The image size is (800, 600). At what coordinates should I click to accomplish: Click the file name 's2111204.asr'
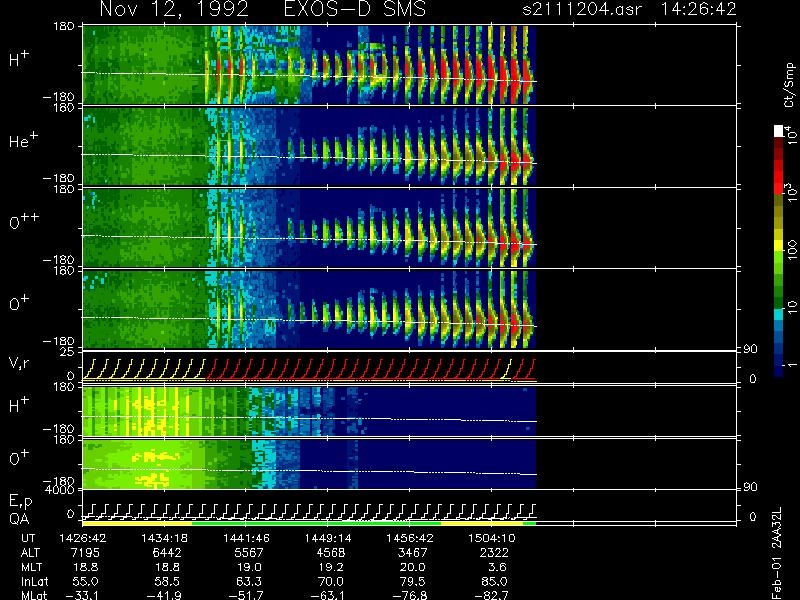[582, 9]
